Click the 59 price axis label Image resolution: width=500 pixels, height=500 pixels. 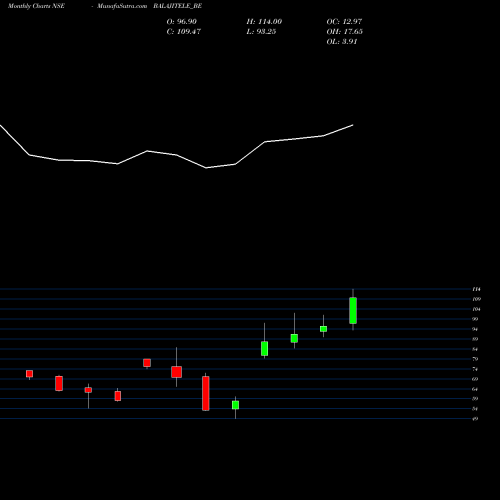tap(475, 399)
